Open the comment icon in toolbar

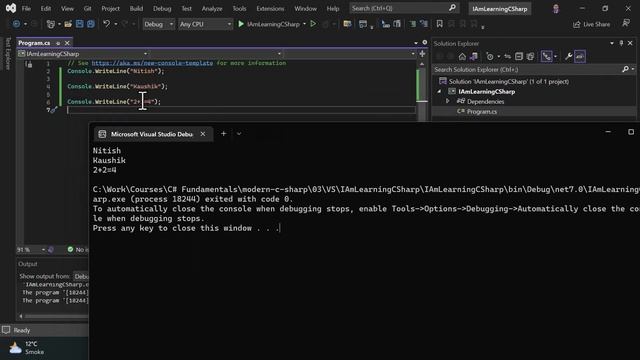tap(413, 24)
